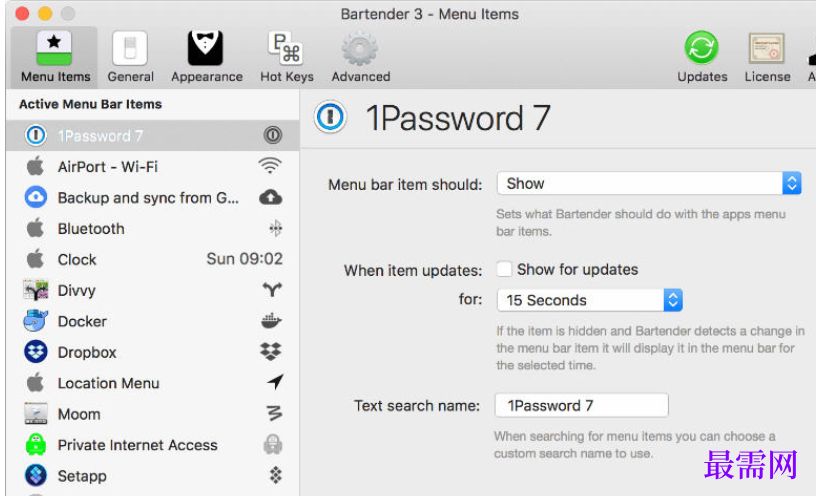Open the Advanced settings tab
The height and width of the screenshot is (496, 816).
361,57
